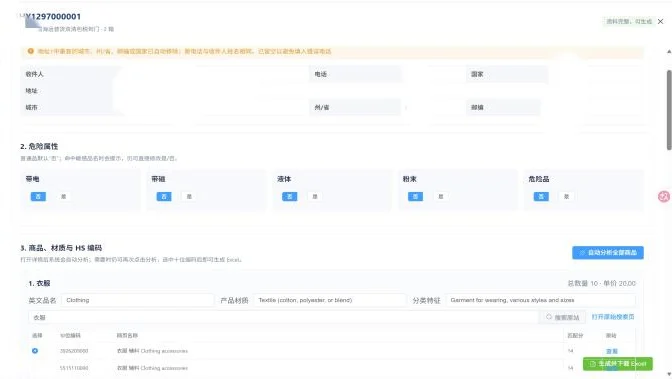The image size is (672, 379).
Task: Open the 打开原始检索页 link
Action: [x=613, y=317]
